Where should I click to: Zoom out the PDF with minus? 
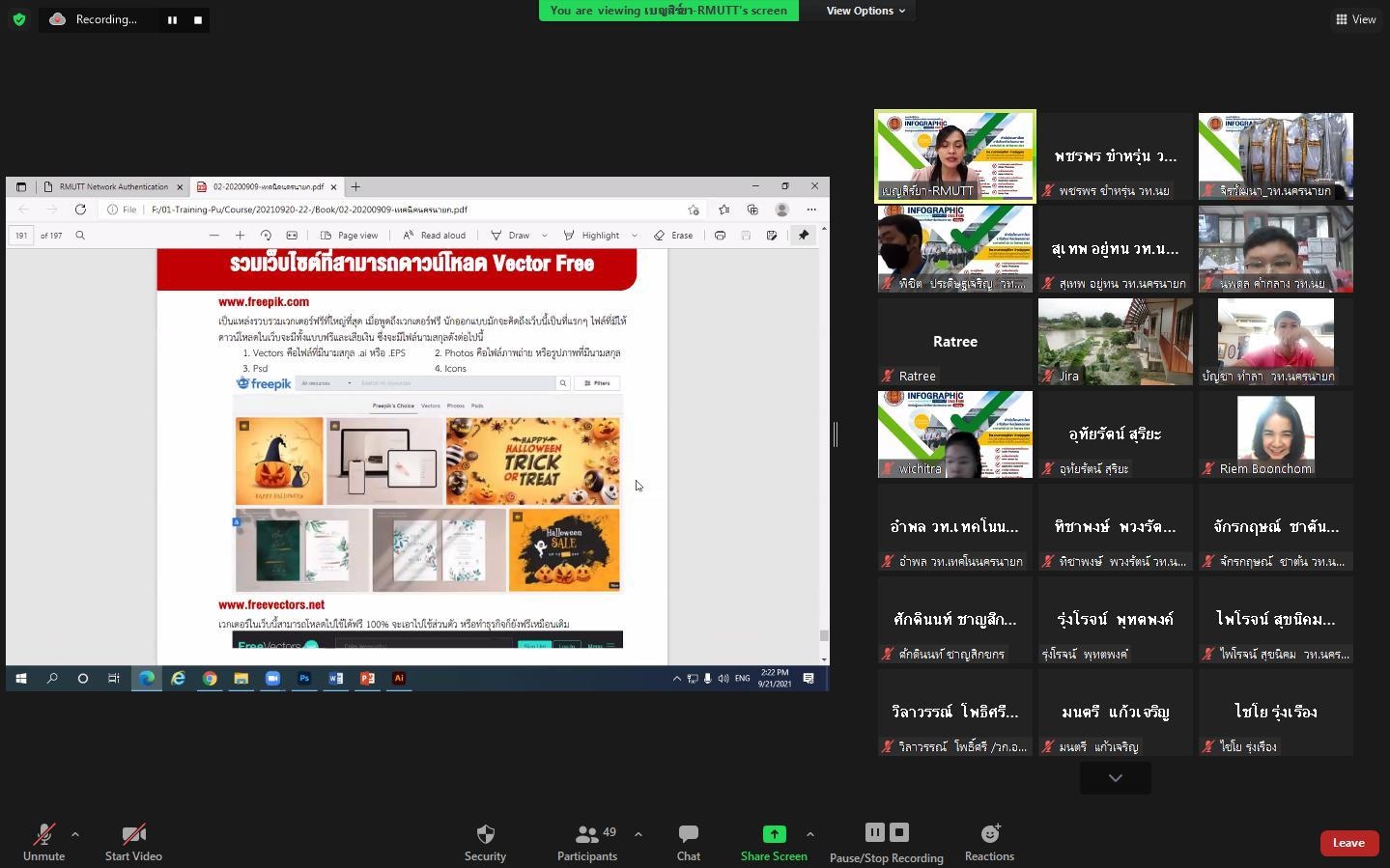(x=213, y=236)
